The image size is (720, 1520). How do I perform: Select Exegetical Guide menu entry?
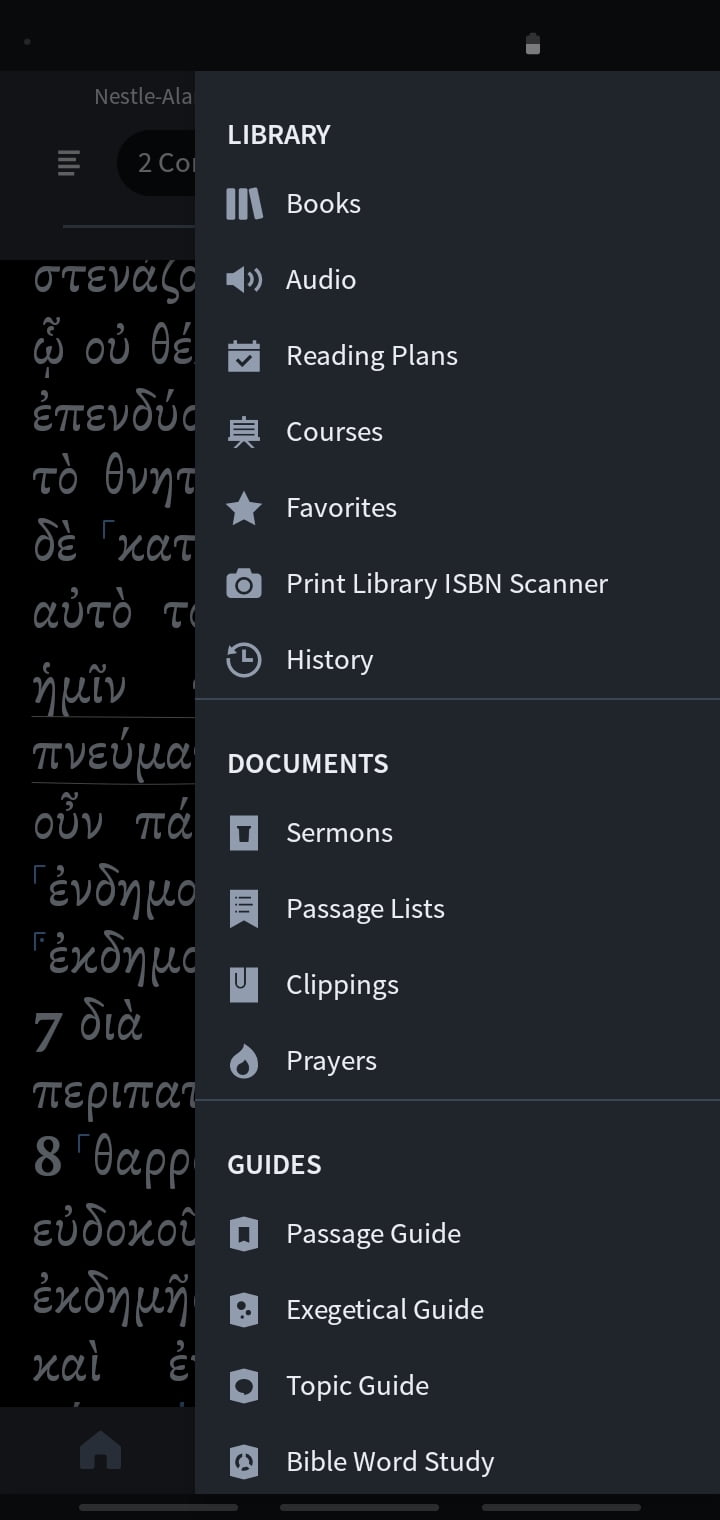384,1310
